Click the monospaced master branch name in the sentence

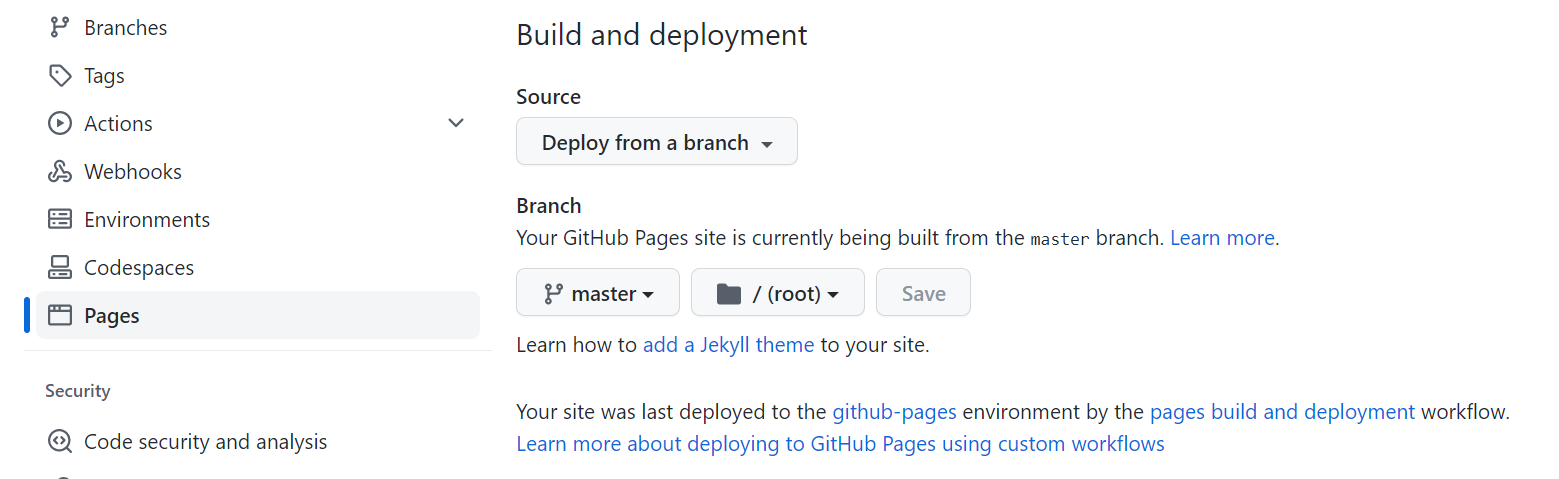pos(1060,240)
